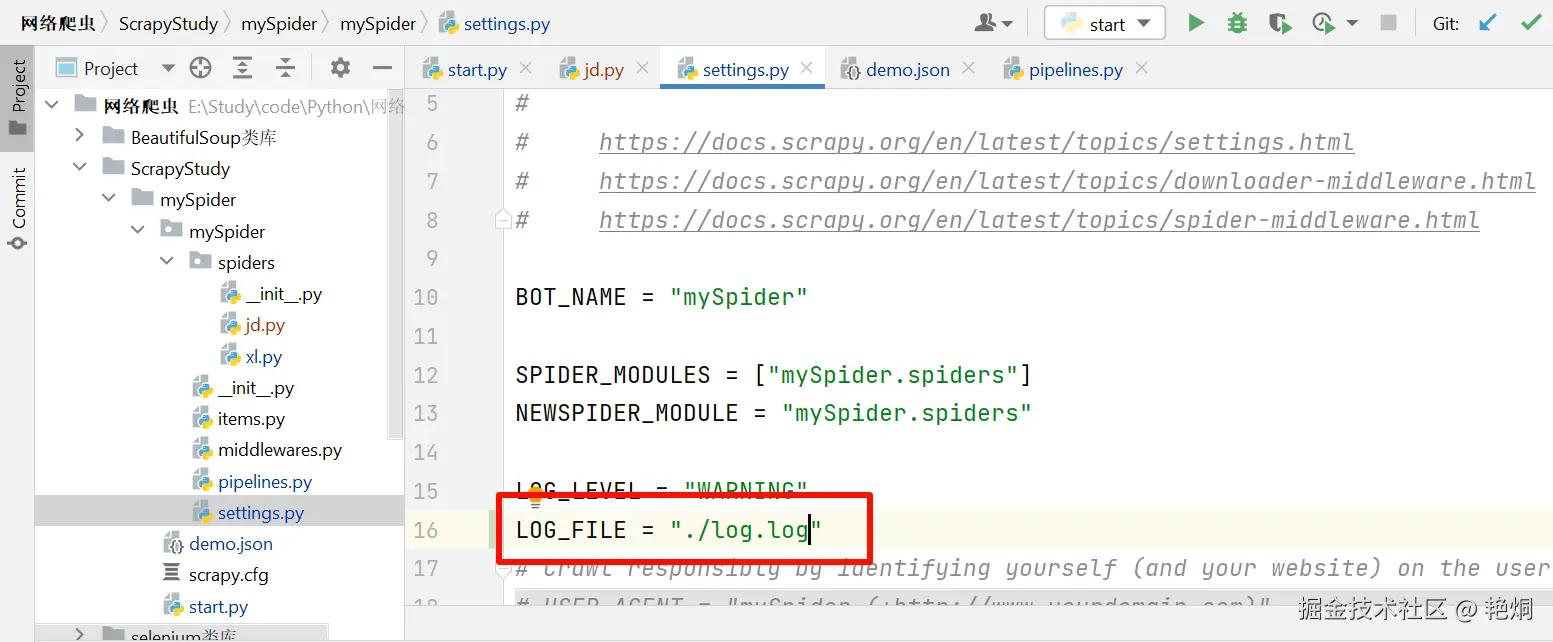Fold comment block at line 8
The width and height of the screenshot is (1553, 642).
pyautogui.click(x=503, y=219)
